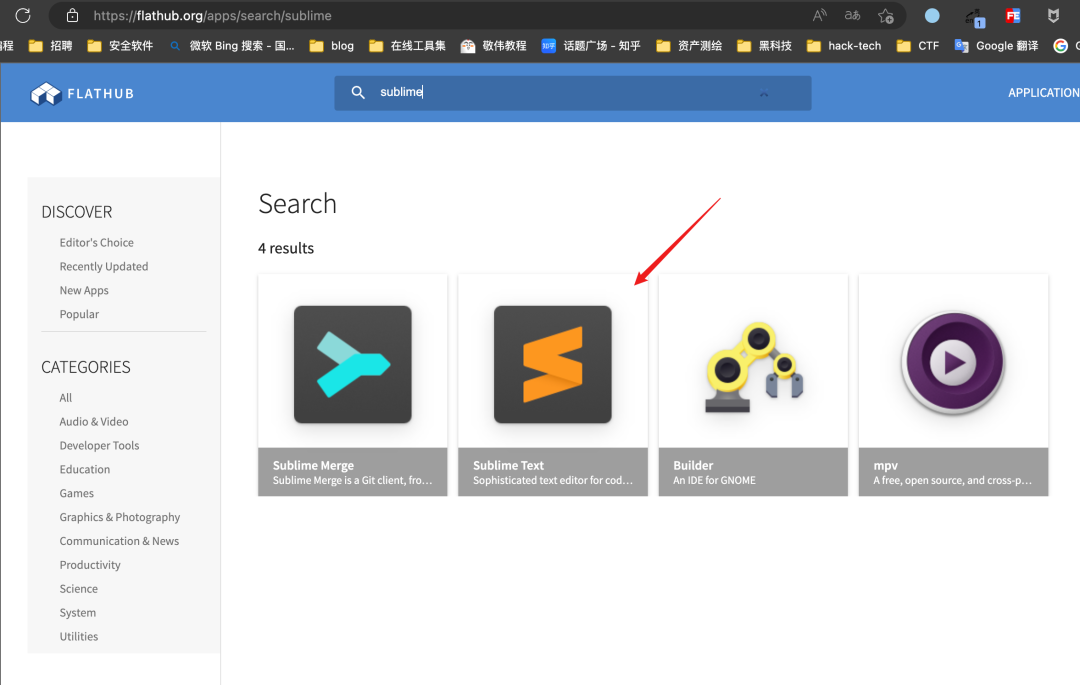Select Games category
Viewport: 1080px width, 685px height.
coord(76,493)
